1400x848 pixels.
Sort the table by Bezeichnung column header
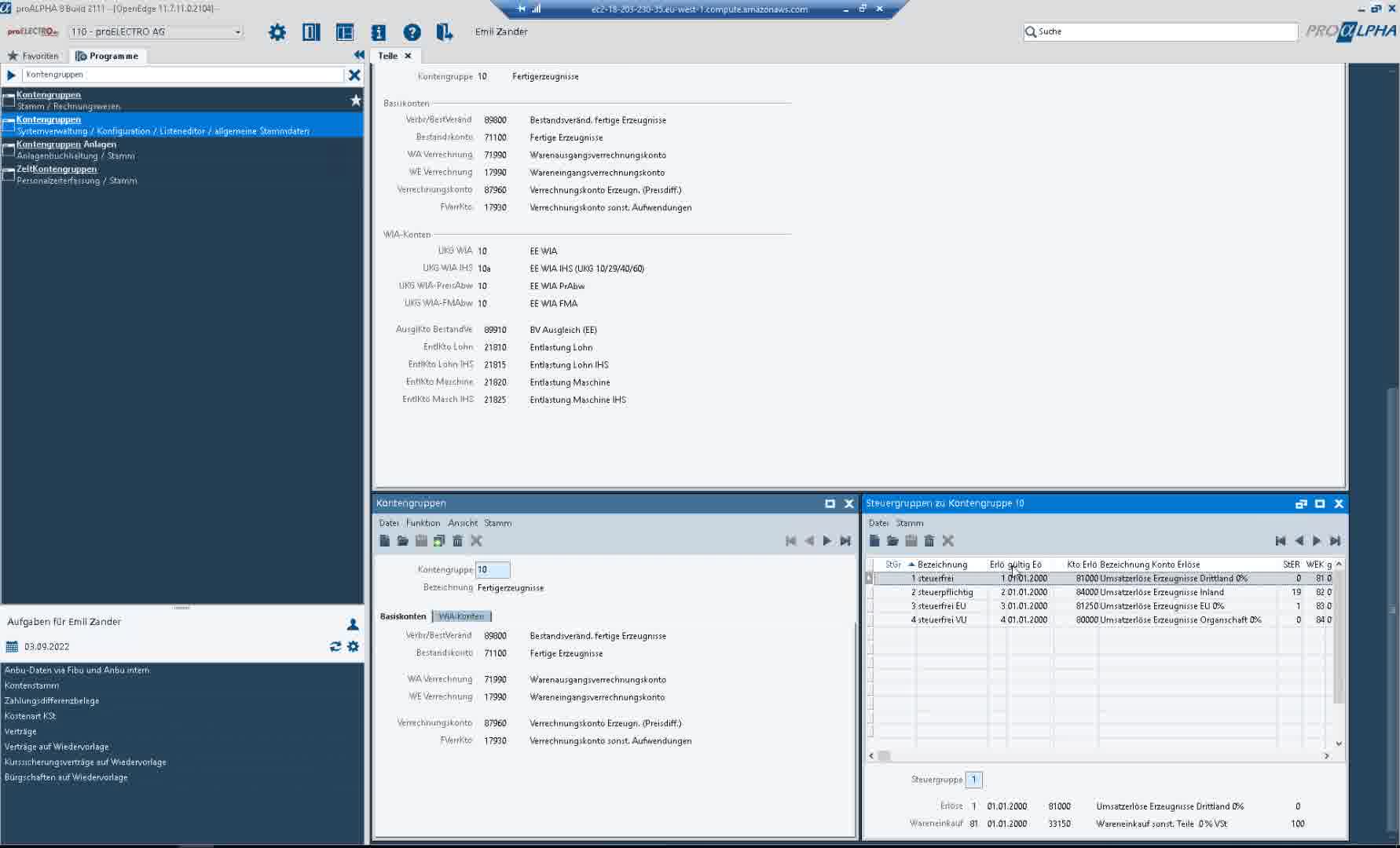pyautogui.click(x=942, y=565)
